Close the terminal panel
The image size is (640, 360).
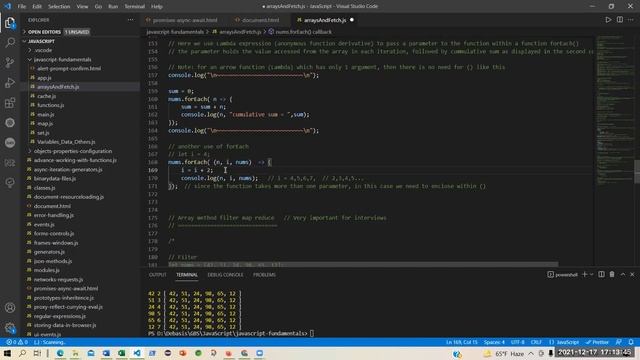pyautogui.click(x=632, y=275)
